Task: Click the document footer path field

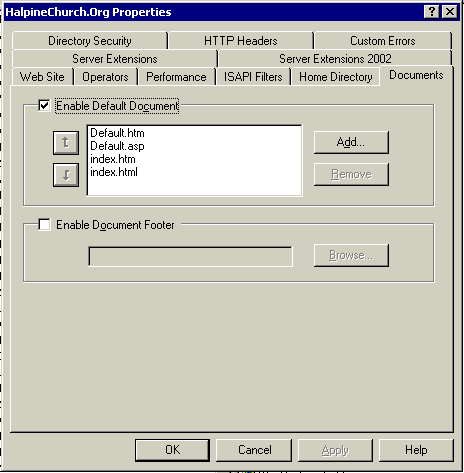Action: [191, 256]
